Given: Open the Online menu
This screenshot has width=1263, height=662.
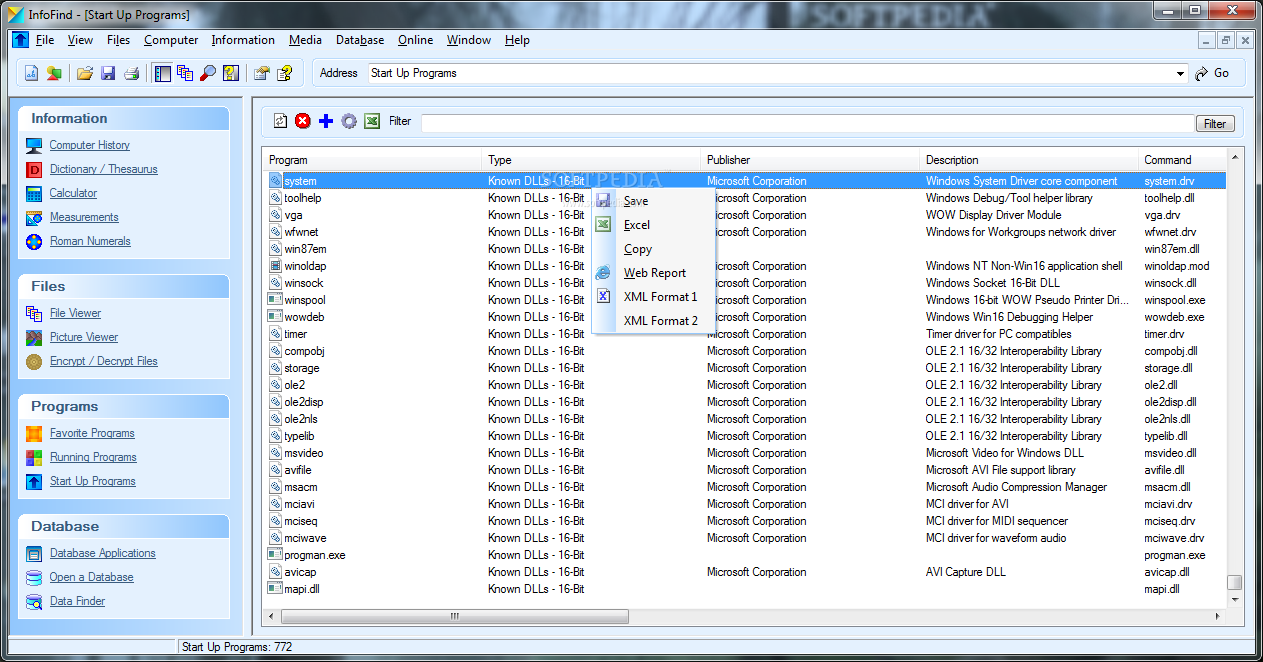Looking at the screenshot, I should [415, 40].
